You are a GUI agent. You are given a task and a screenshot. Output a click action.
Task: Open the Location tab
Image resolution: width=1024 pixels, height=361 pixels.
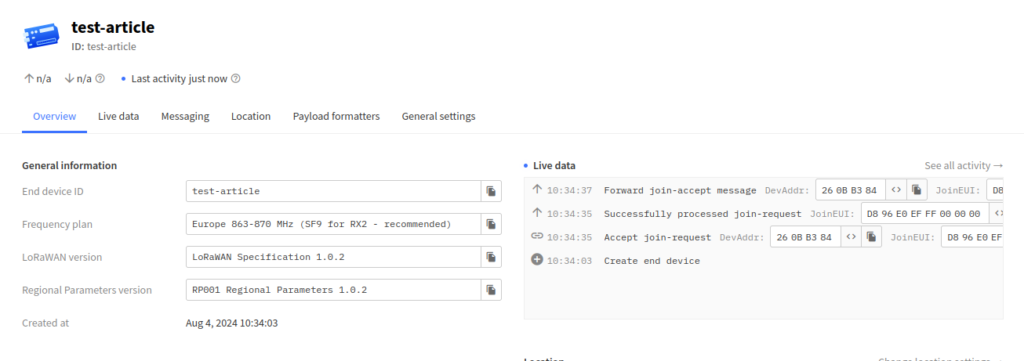251,116
